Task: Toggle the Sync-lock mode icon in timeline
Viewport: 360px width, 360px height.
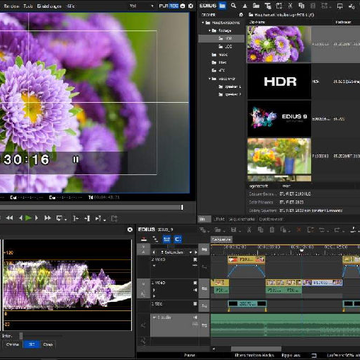Action: tap(155, 239)
